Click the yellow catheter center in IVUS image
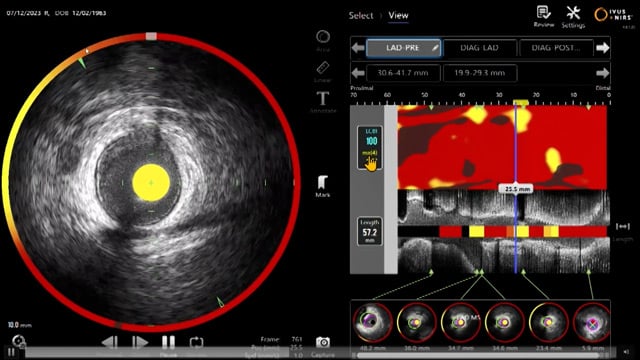 tap(151, 182)
